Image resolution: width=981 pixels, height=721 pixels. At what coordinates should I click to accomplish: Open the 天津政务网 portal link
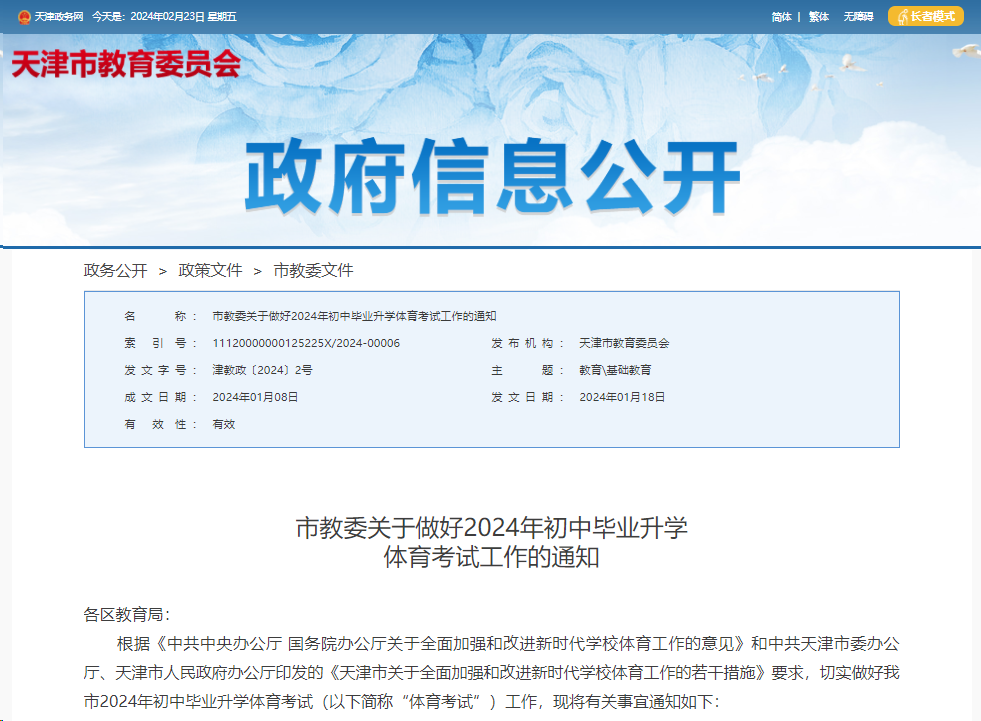pos(59,16)
